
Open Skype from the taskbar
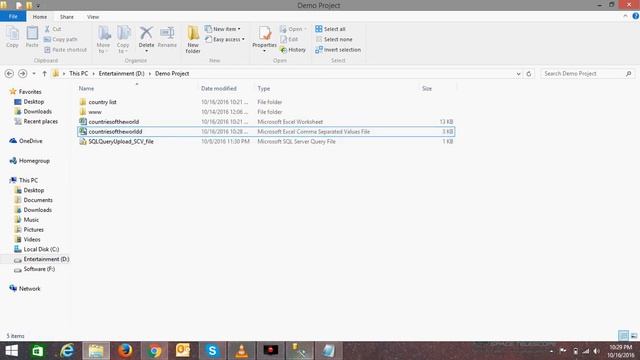[212, 351]
